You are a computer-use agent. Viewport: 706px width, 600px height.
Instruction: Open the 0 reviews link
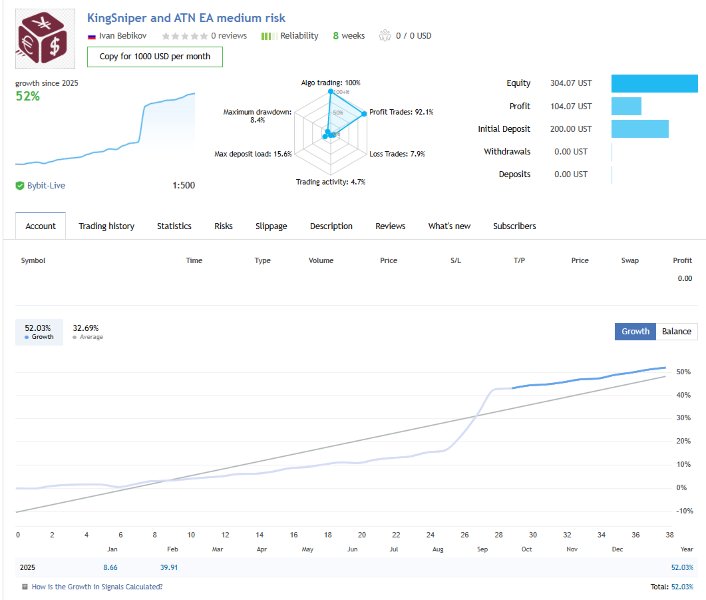(229, 36)
